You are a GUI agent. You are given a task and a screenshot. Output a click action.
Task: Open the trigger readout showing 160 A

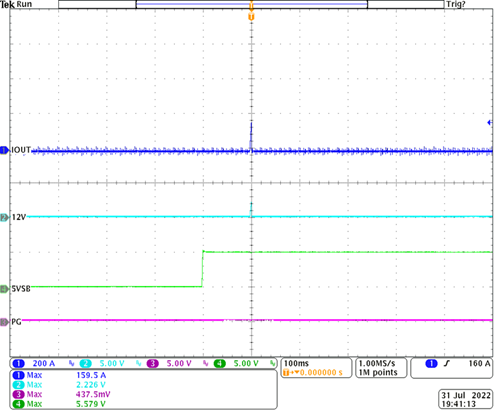451,368
